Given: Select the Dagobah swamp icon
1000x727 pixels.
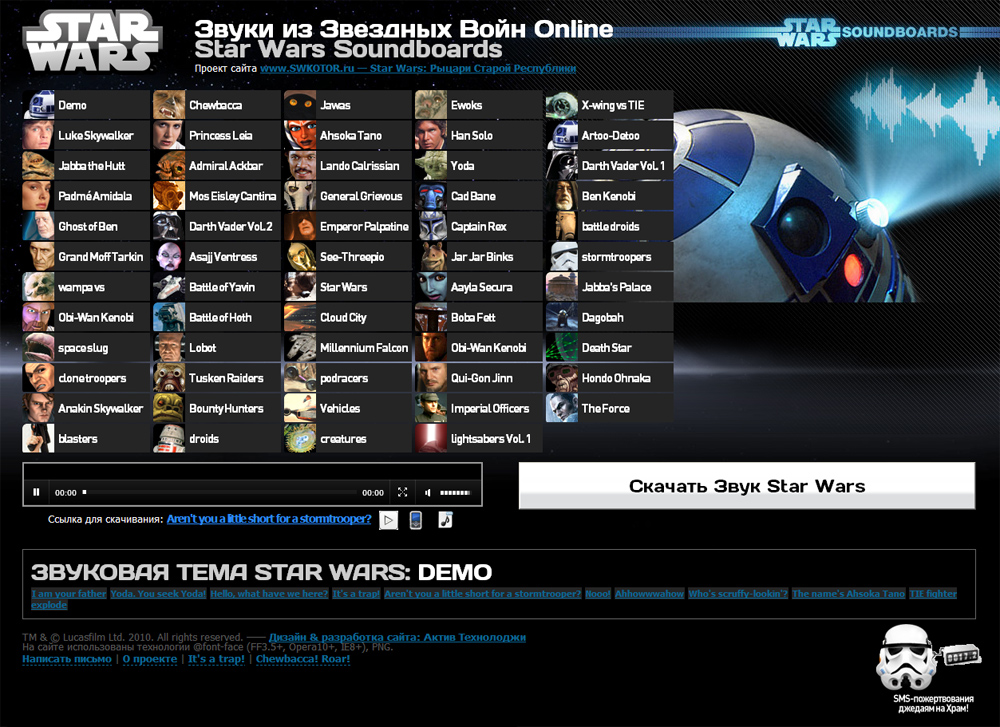Looking at the screenshot, I should point(562,317).
